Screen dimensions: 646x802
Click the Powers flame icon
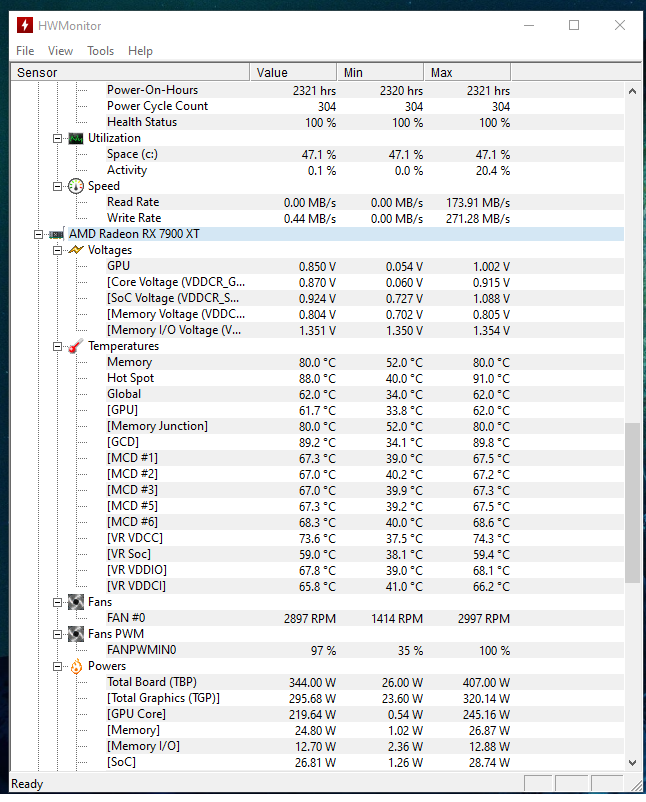[x=76, y=666]
